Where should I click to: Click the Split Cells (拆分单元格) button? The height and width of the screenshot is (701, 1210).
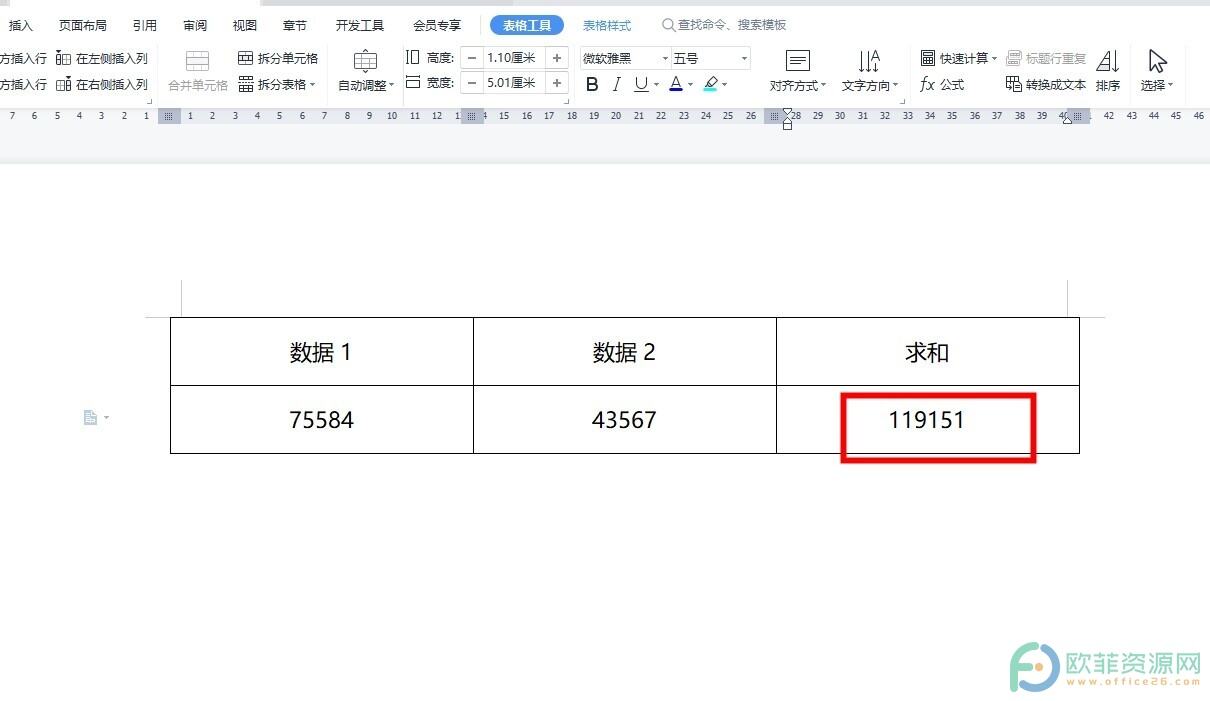coord(278,58)
